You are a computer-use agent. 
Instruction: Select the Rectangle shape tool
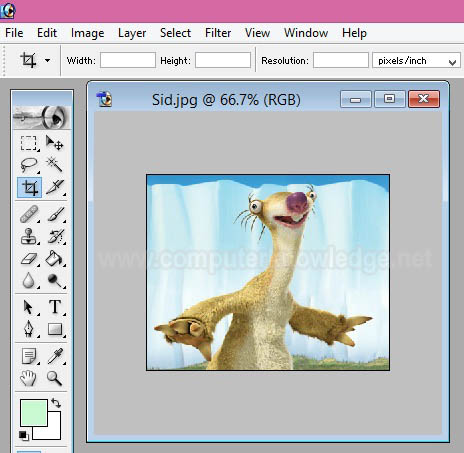coord(55,329)
